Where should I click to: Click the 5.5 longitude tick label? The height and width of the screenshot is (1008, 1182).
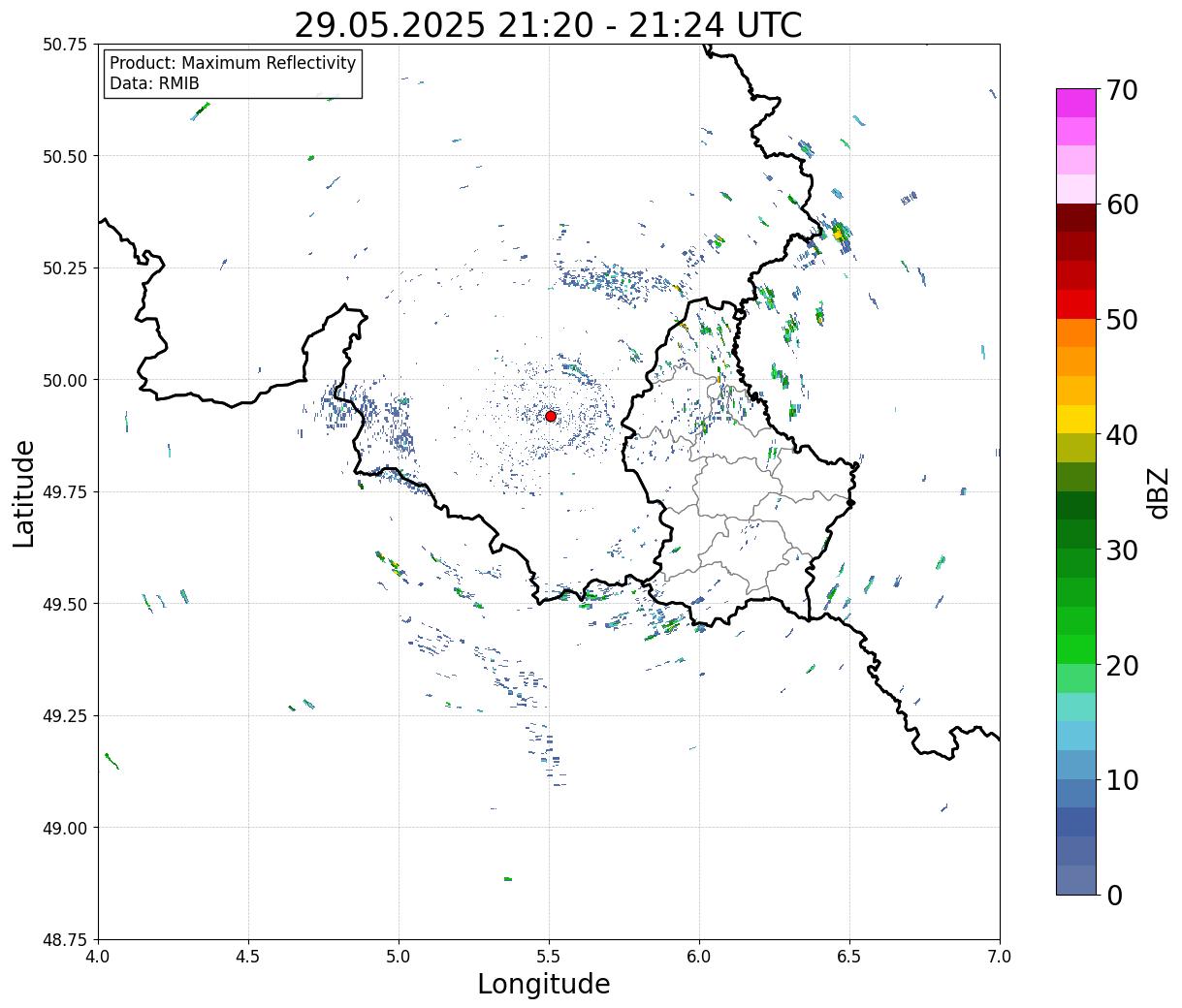tap(549, 956)
